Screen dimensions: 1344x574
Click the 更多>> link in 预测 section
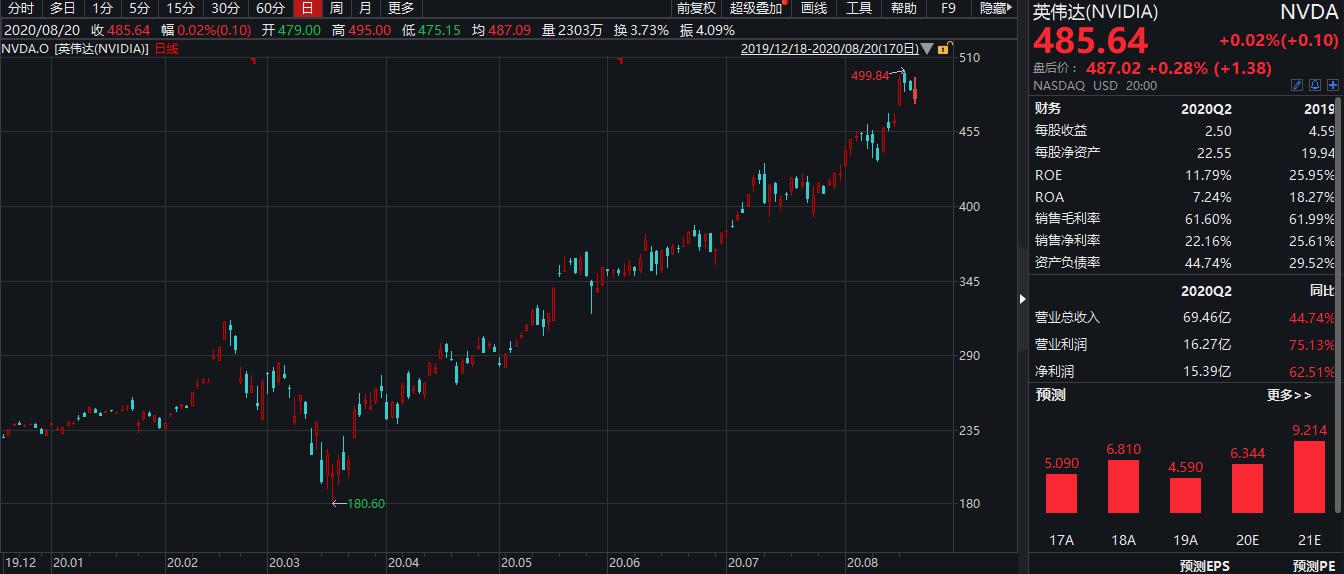1289,395
